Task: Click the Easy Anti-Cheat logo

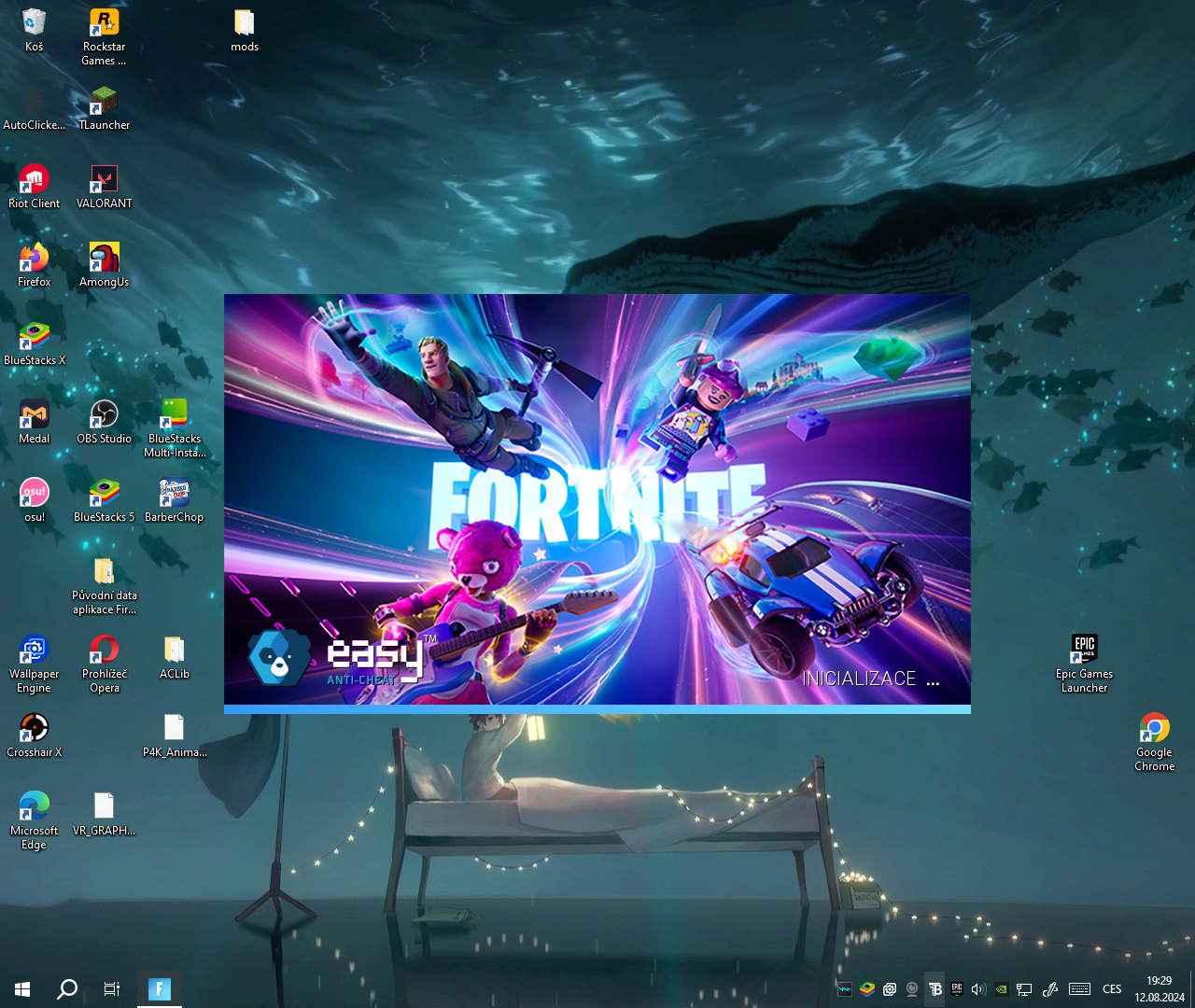Action: pos(343,658)
